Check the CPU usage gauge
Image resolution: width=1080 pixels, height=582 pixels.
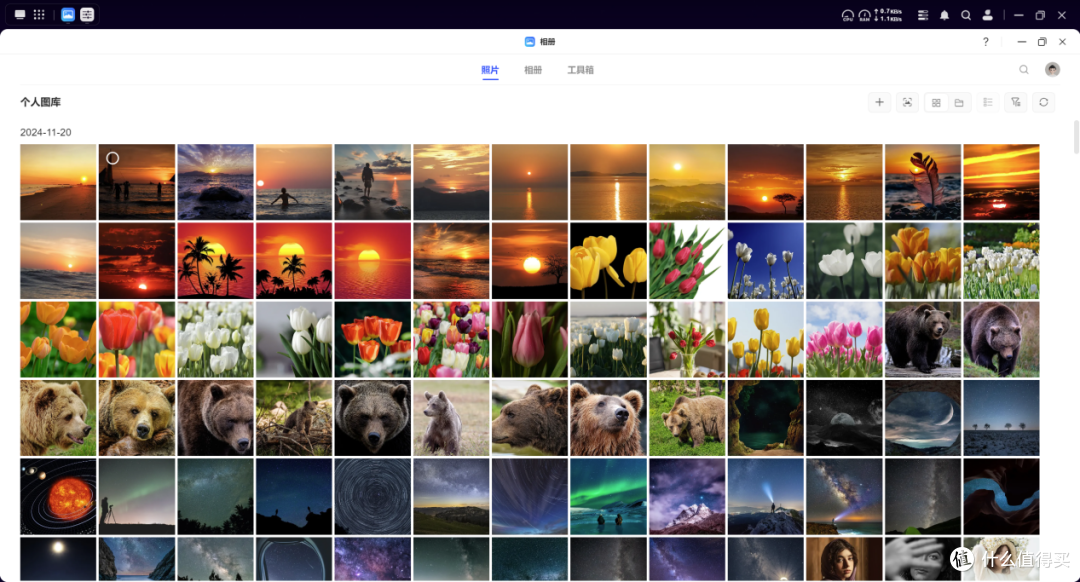[x=848, y=15]
